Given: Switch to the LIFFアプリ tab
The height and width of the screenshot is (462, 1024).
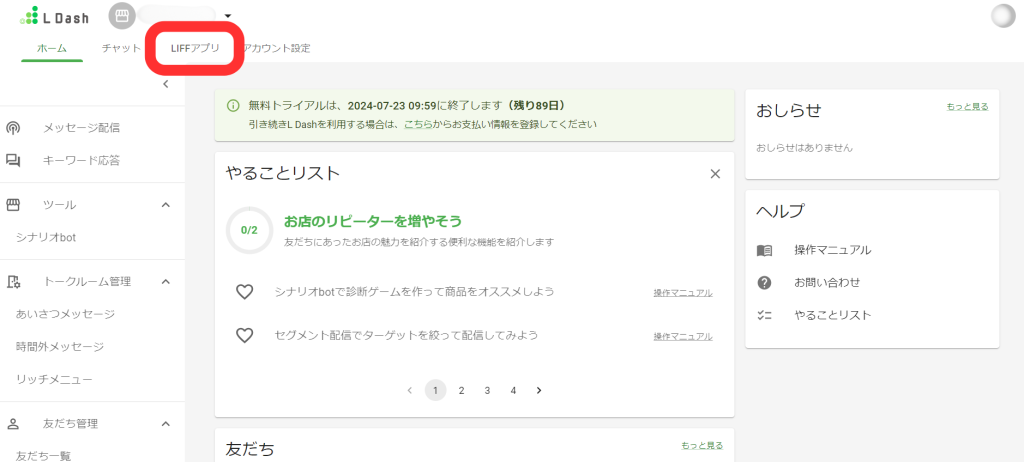Looking at the screenshot, I should coord(195,48).
